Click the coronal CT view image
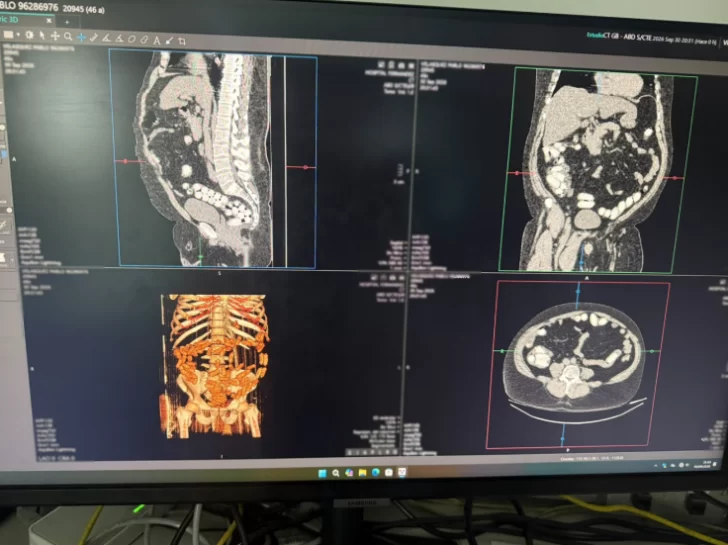This screenshot has width=728, height=545. tap(599, 169)
